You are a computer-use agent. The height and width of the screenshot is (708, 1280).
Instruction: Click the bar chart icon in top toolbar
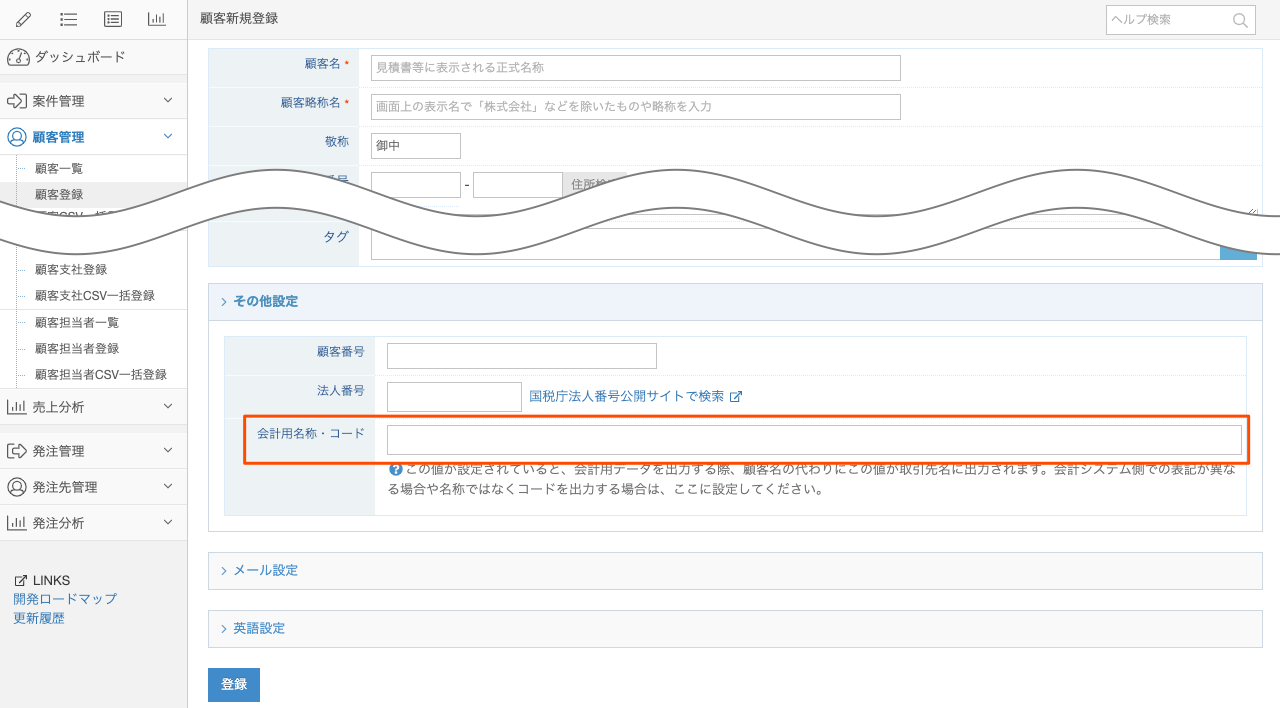click(157, 19)
